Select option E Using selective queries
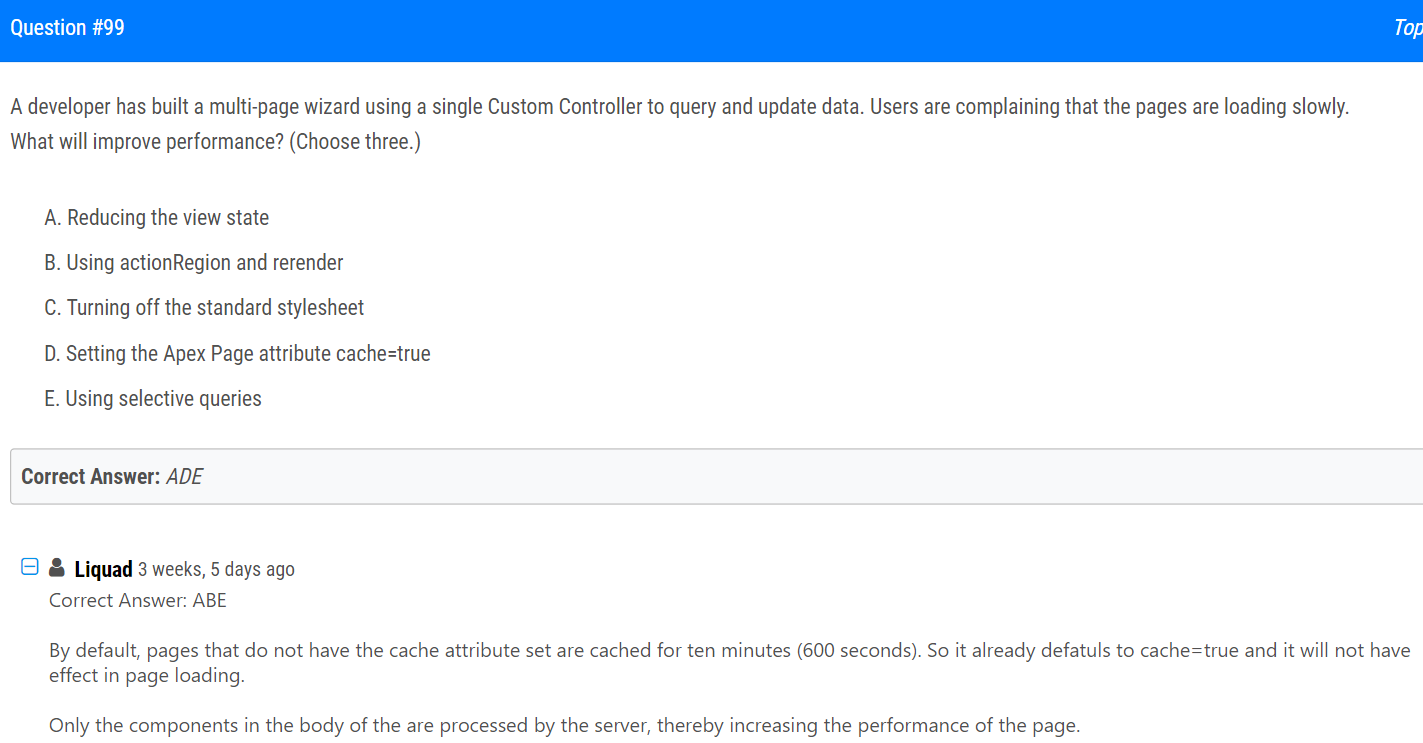The width and height of the screenshot is (1423, 743). [x=153, y=398]
